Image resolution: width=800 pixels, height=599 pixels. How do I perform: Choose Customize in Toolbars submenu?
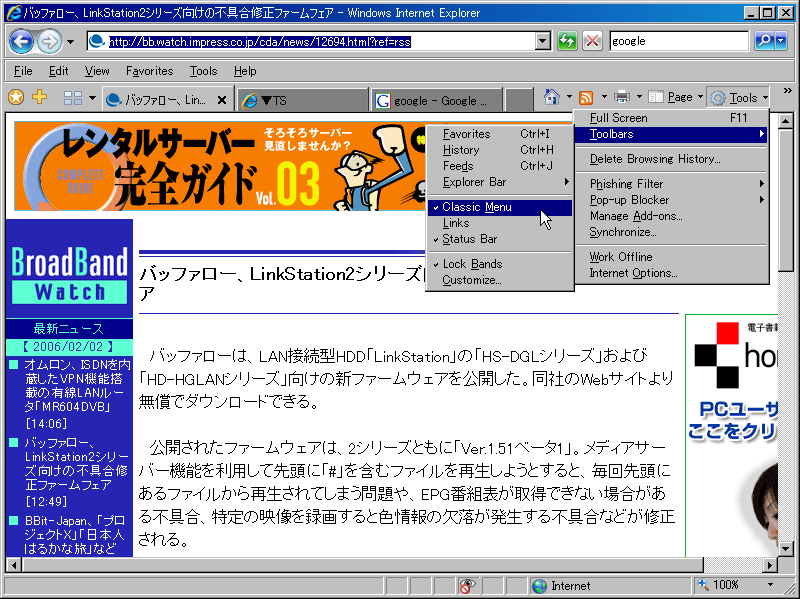[x=500, y=280]
